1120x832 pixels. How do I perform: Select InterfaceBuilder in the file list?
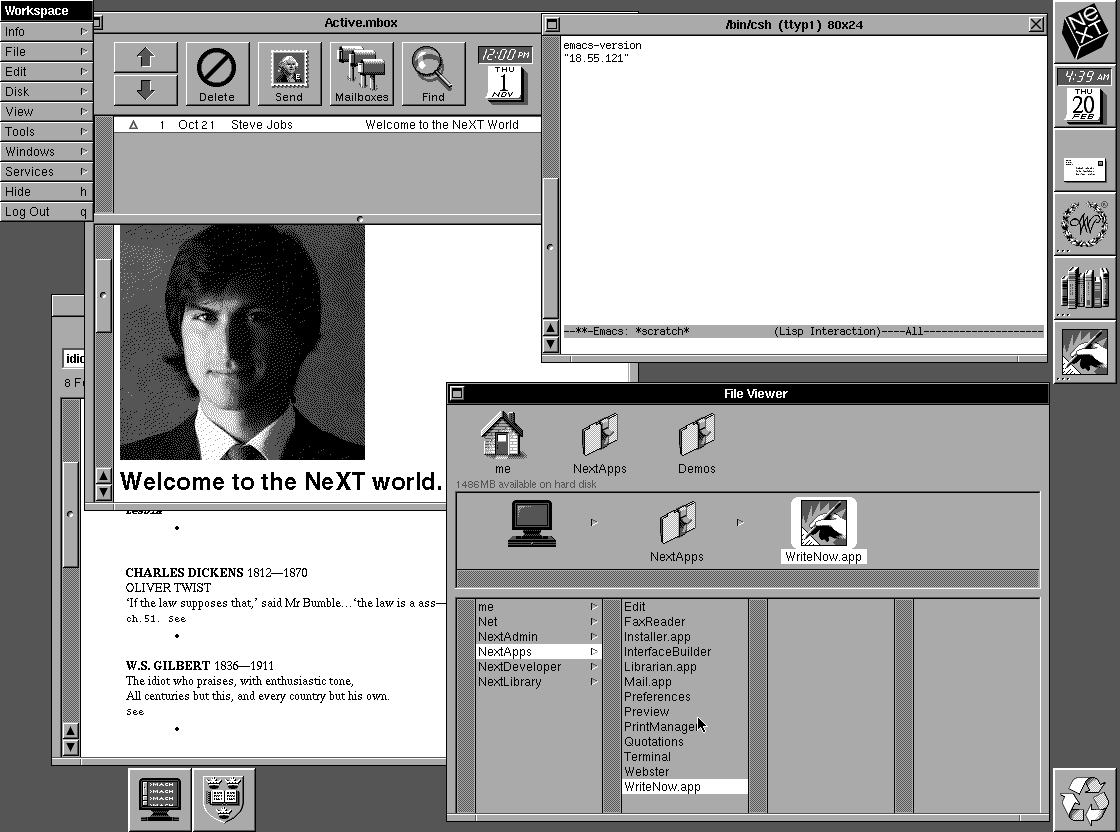[685, 652]
